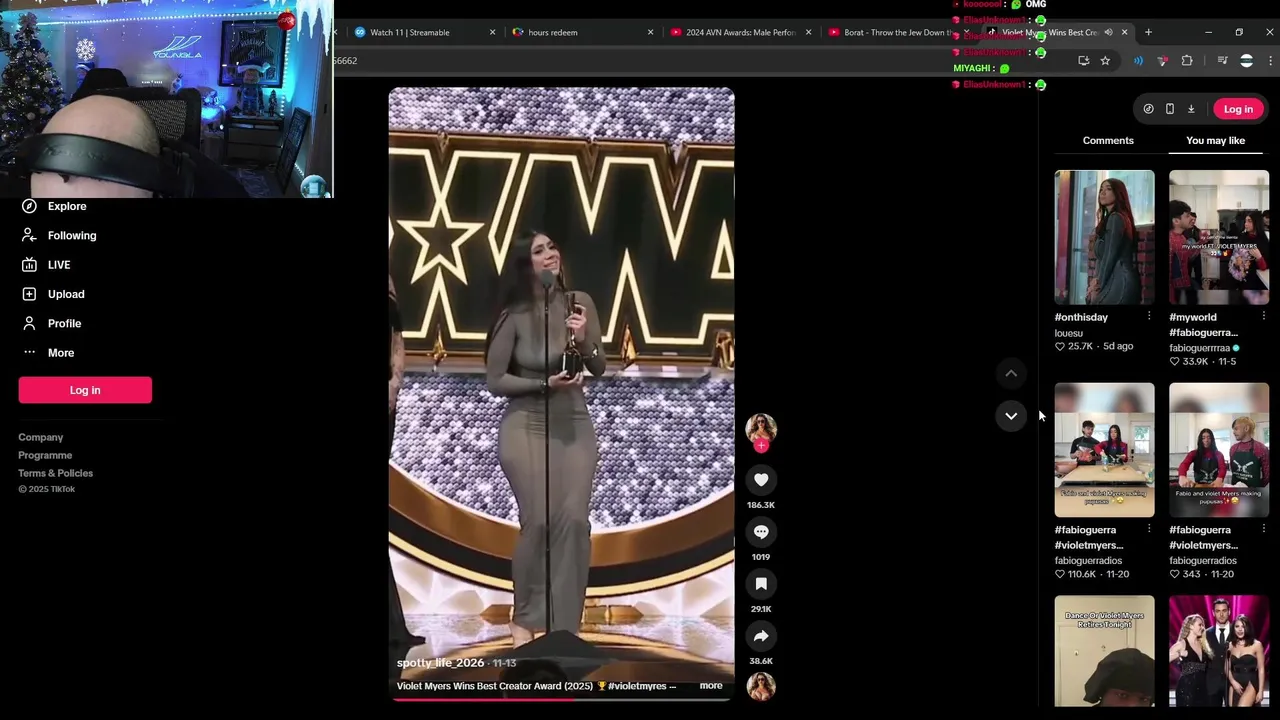1280x720 pixels.
Task: Open the spotty_life_2026 username
Action: (440, 663)
